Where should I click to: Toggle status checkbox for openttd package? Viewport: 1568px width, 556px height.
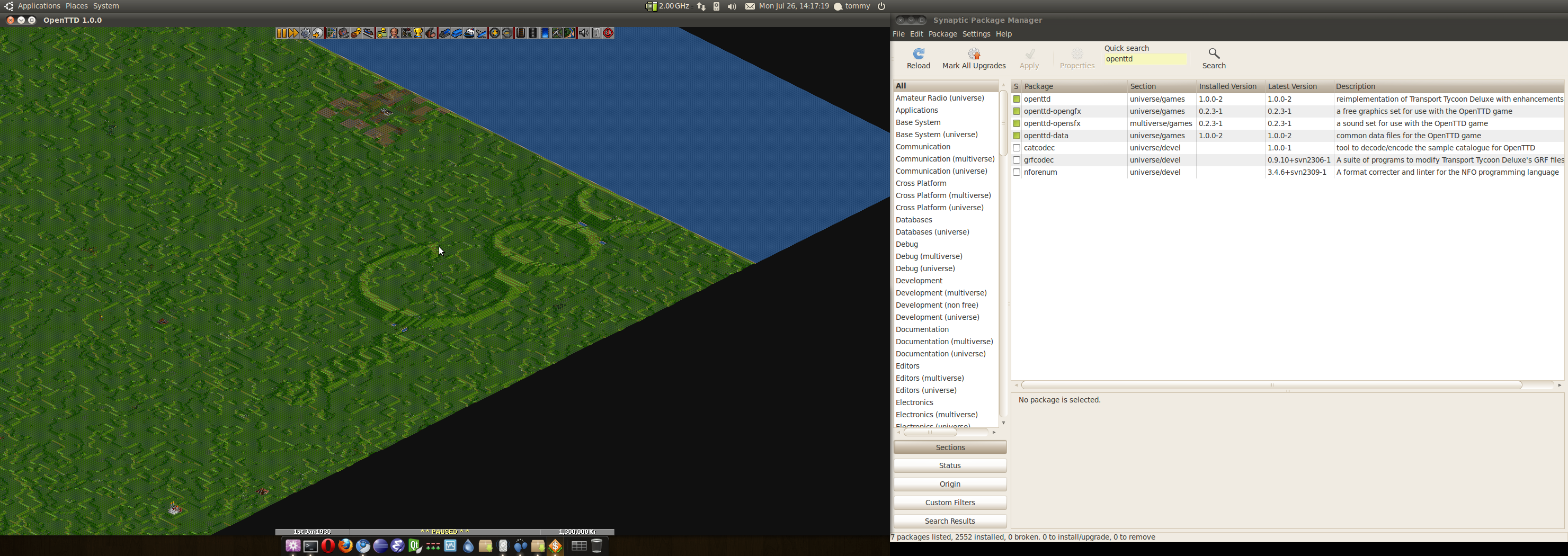pos(1017,99)
